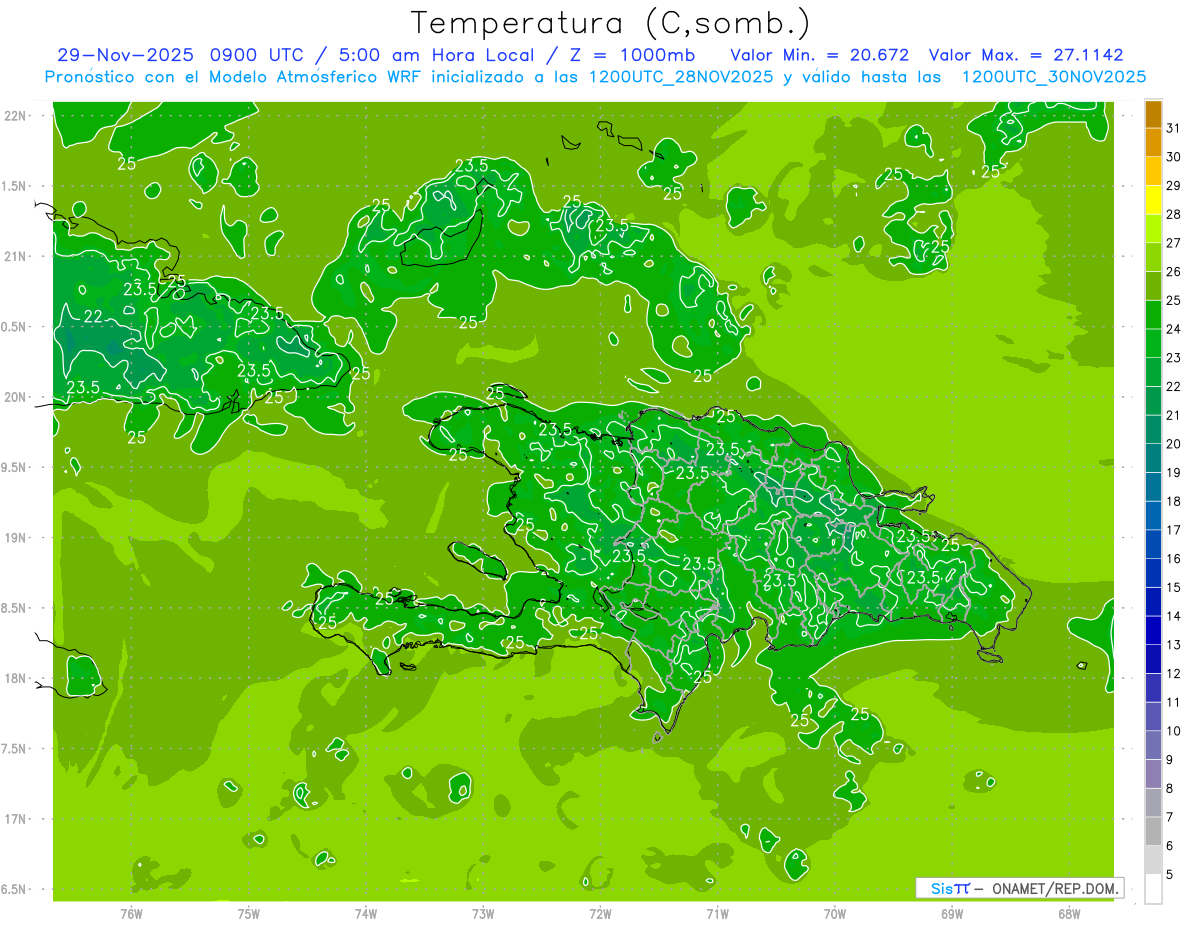Click the color scale label "25"
The width and height of the screenshot is (1200, 927).
pyautogui.click(x=1173, y=300)
